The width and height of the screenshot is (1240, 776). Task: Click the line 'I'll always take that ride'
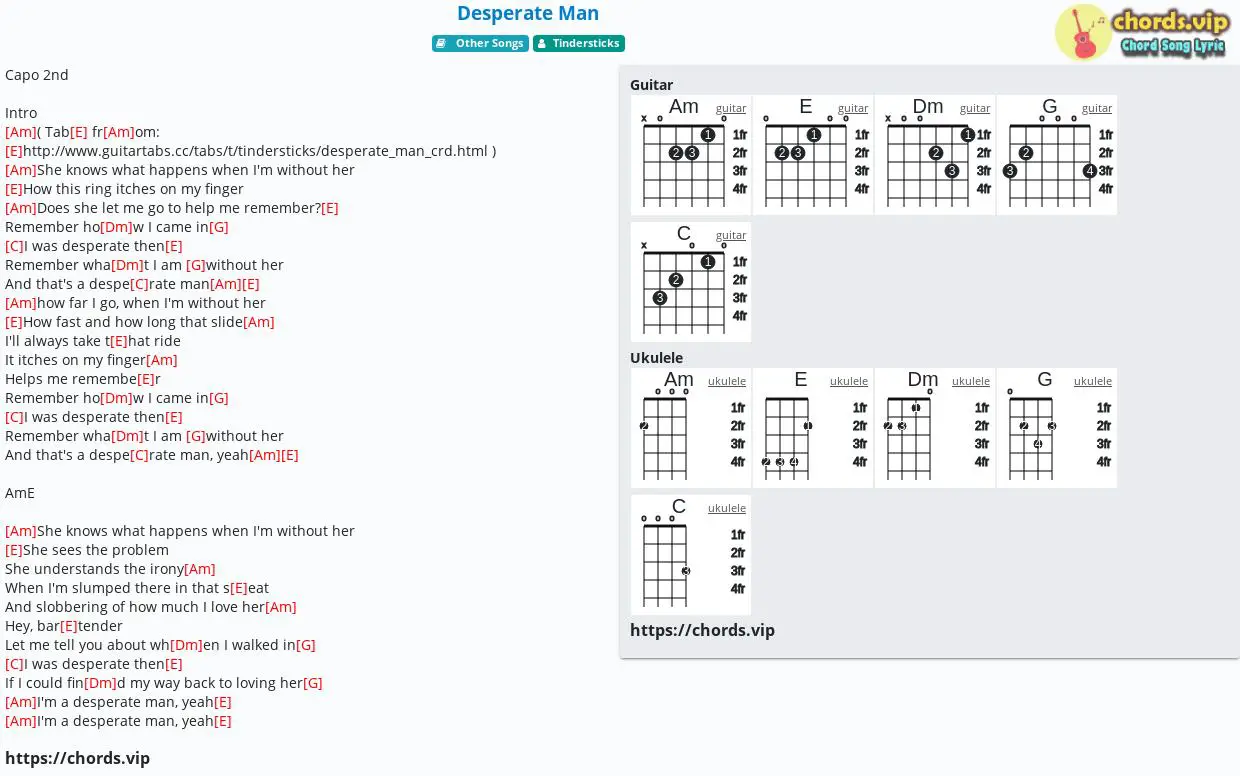pyautogui.click(x=95, y=341)
